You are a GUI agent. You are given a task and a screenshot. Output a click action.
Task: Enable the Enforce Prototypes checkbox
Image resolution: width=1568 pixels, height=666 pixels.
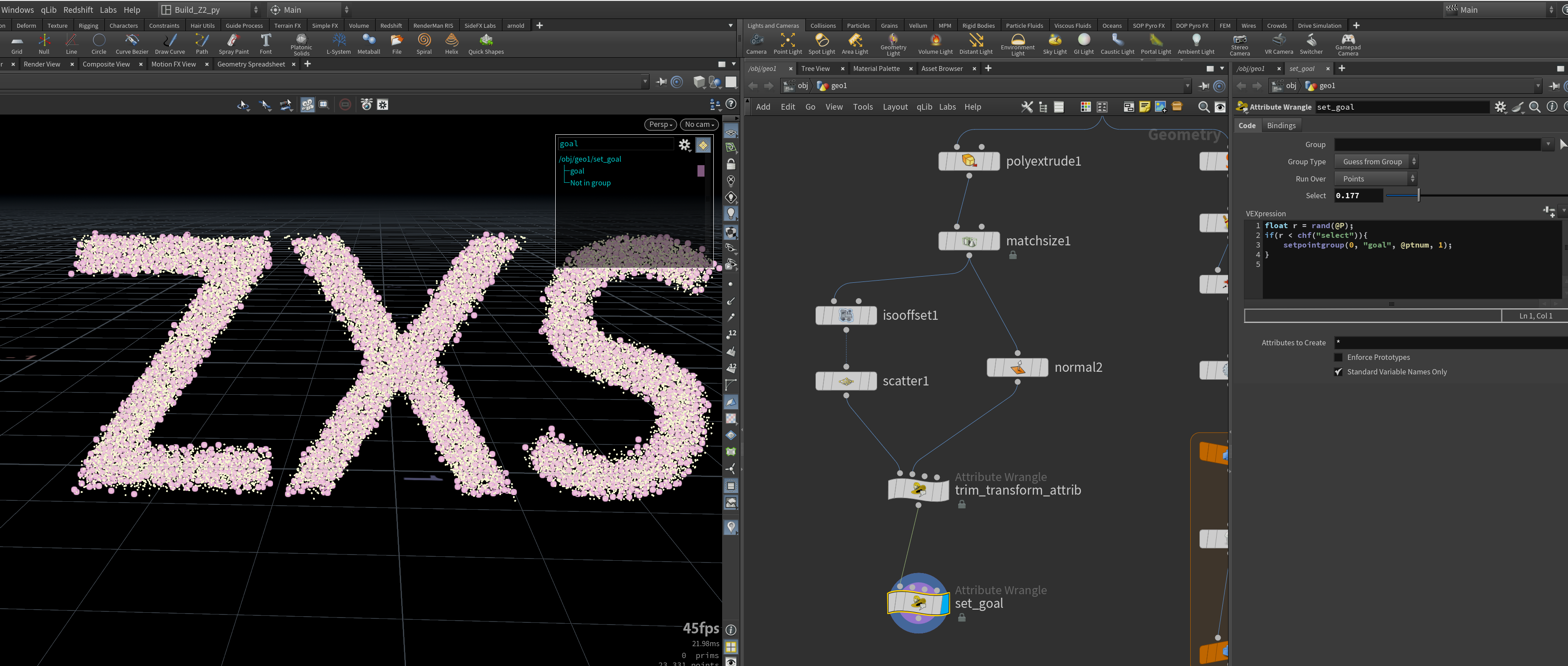[x=1338, y=357]
